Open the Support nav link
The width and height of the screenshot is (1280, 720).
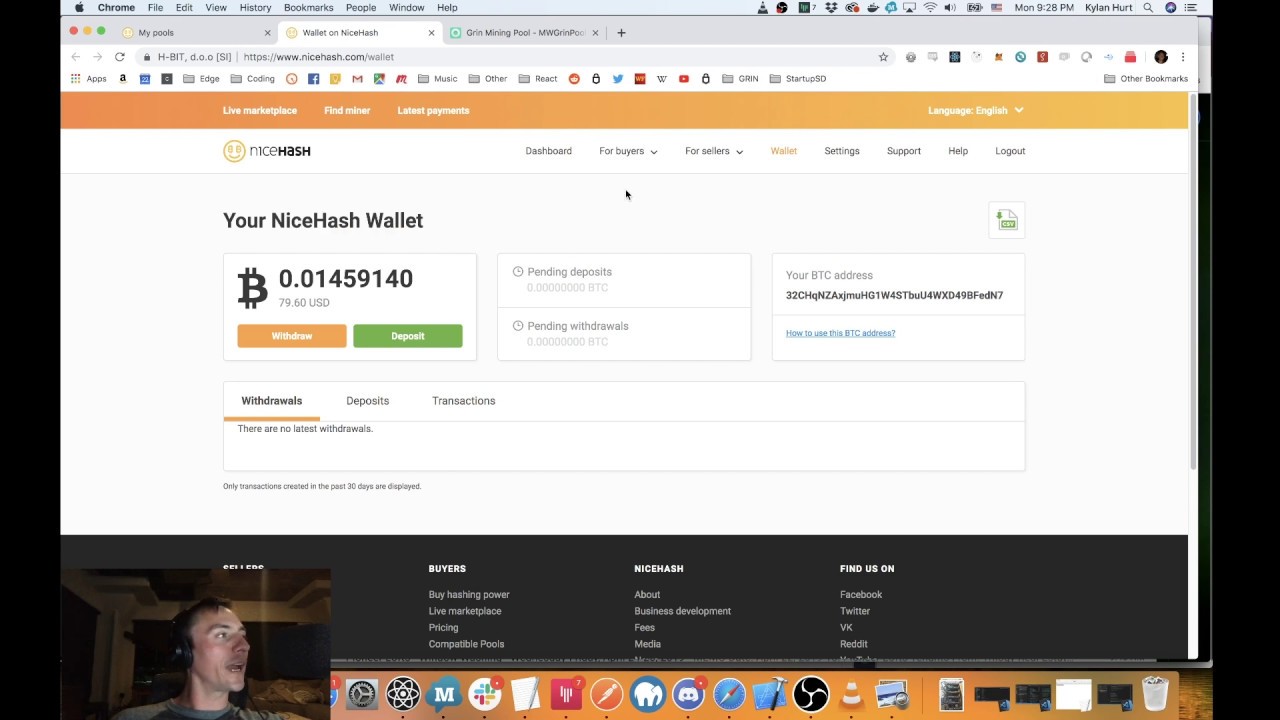[x=904, y=151]
